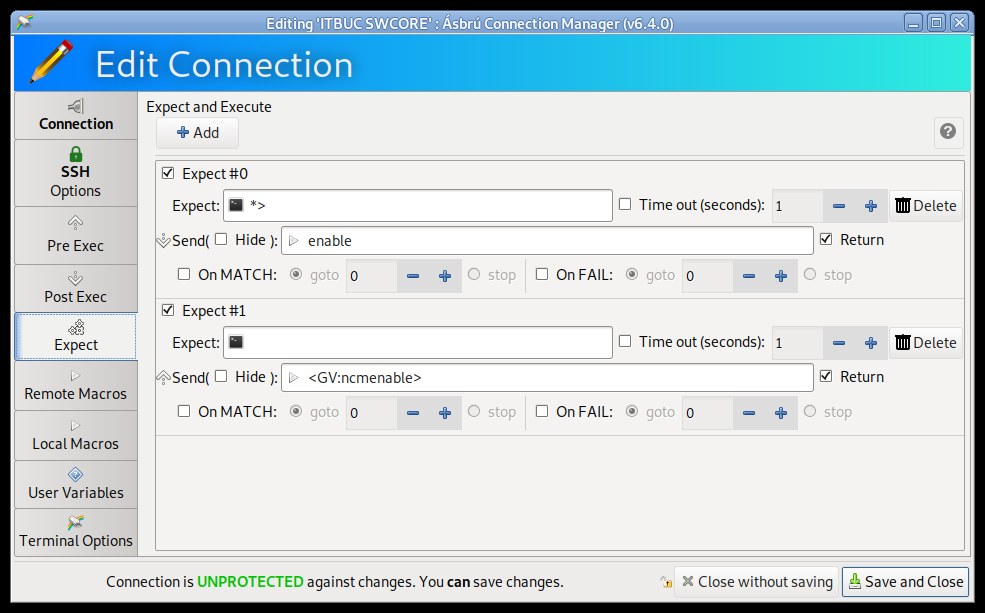Viewport: 985px width, 613px height.
Task: Click the help question mark icon
Action: [x=947, y=132]
